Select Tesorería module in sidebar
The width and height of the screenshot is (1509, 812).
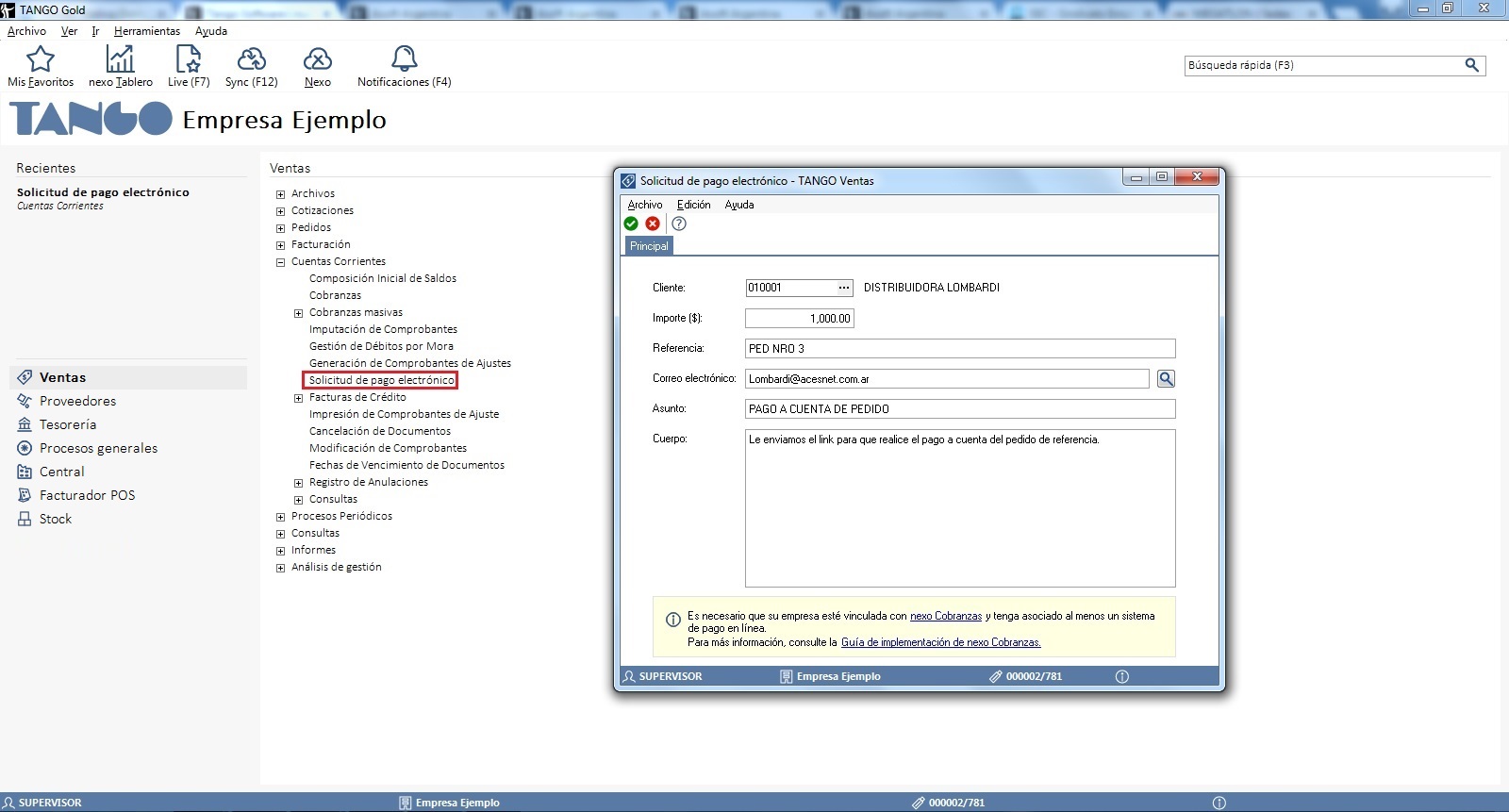68,424
